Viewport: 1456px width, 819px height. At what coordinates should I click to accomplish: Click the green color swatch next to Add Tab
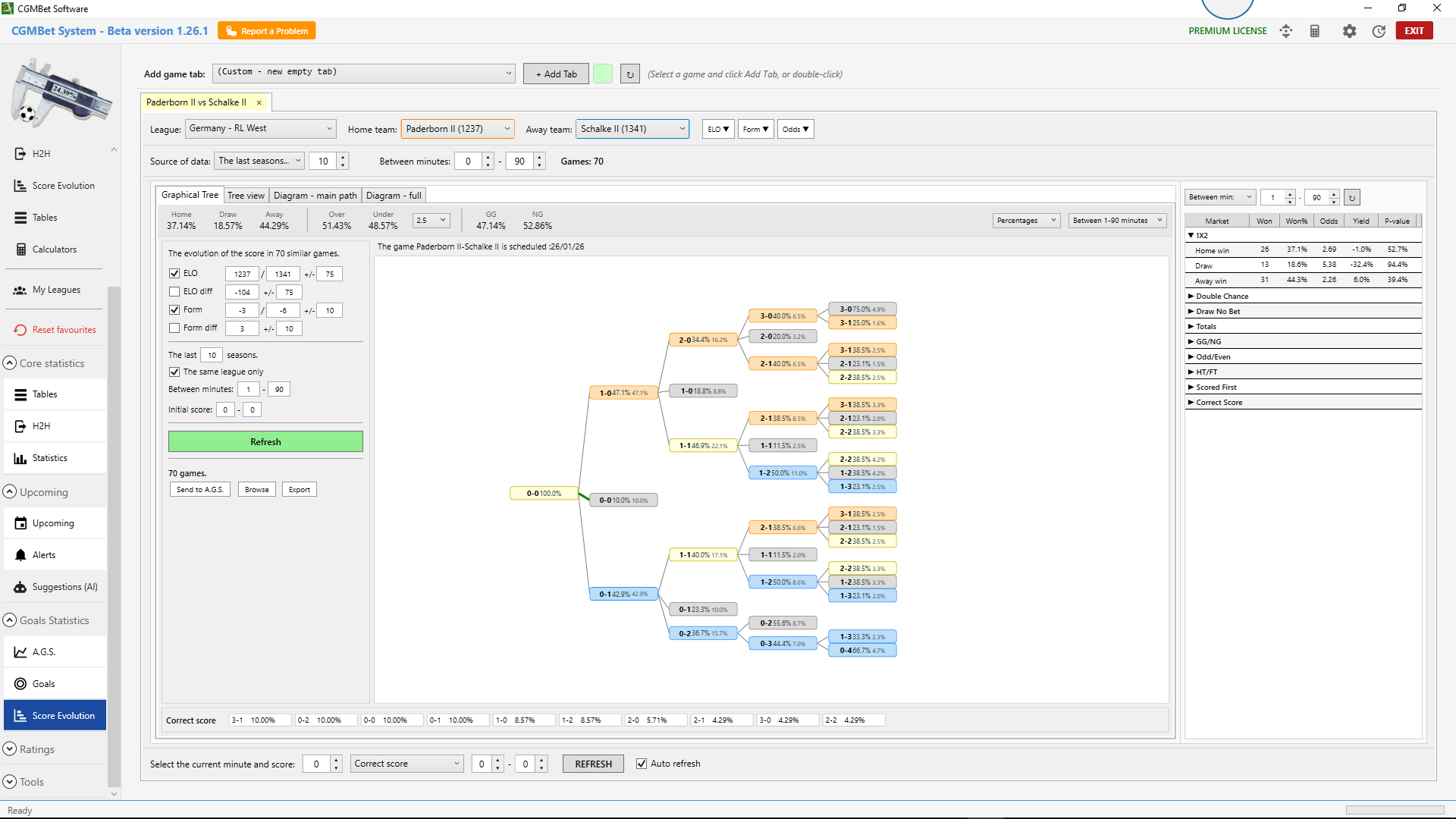click(603, 74)
